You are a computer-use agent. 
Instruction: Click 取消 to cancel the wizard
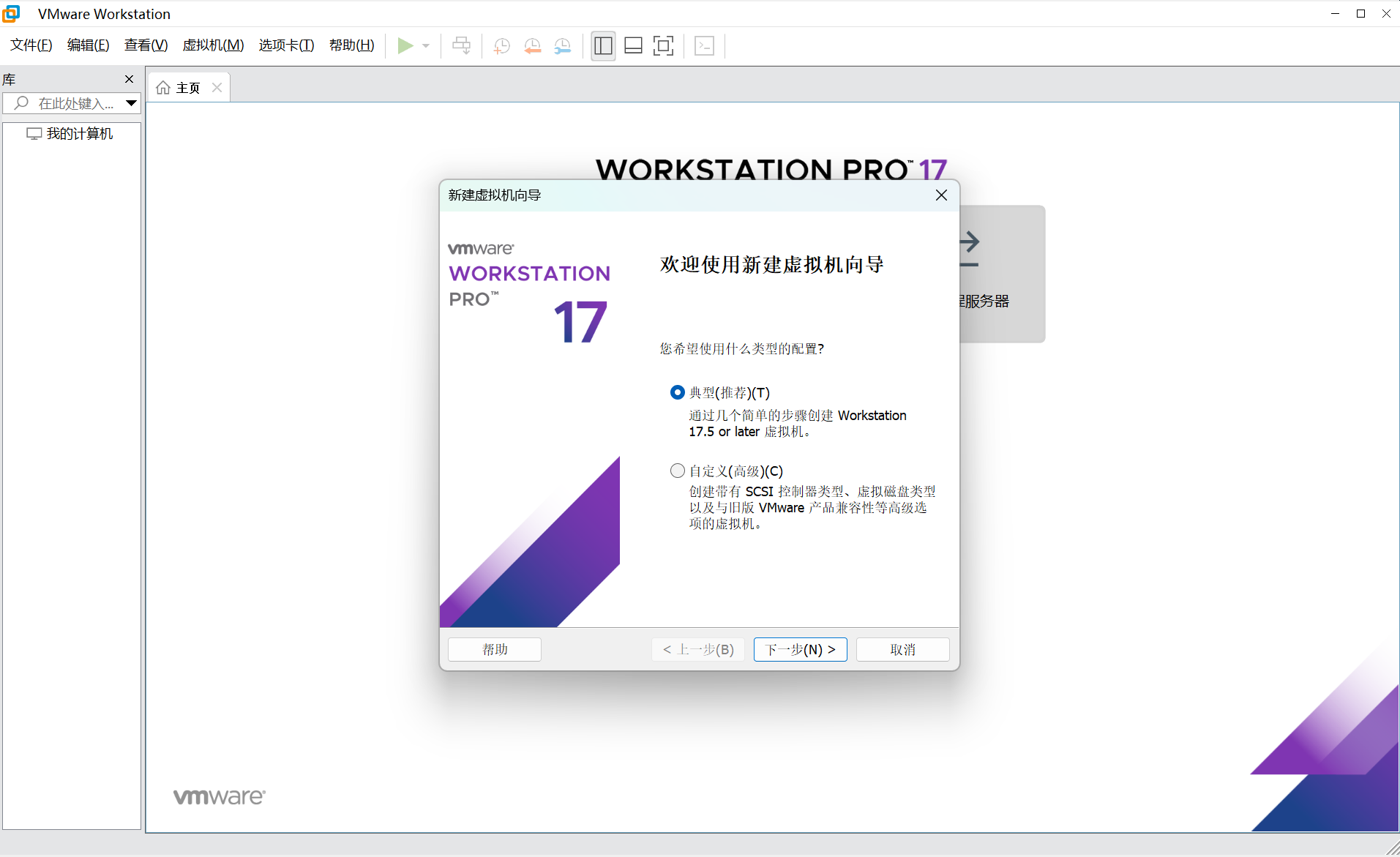pyautogui.click(x=903, y=649)
